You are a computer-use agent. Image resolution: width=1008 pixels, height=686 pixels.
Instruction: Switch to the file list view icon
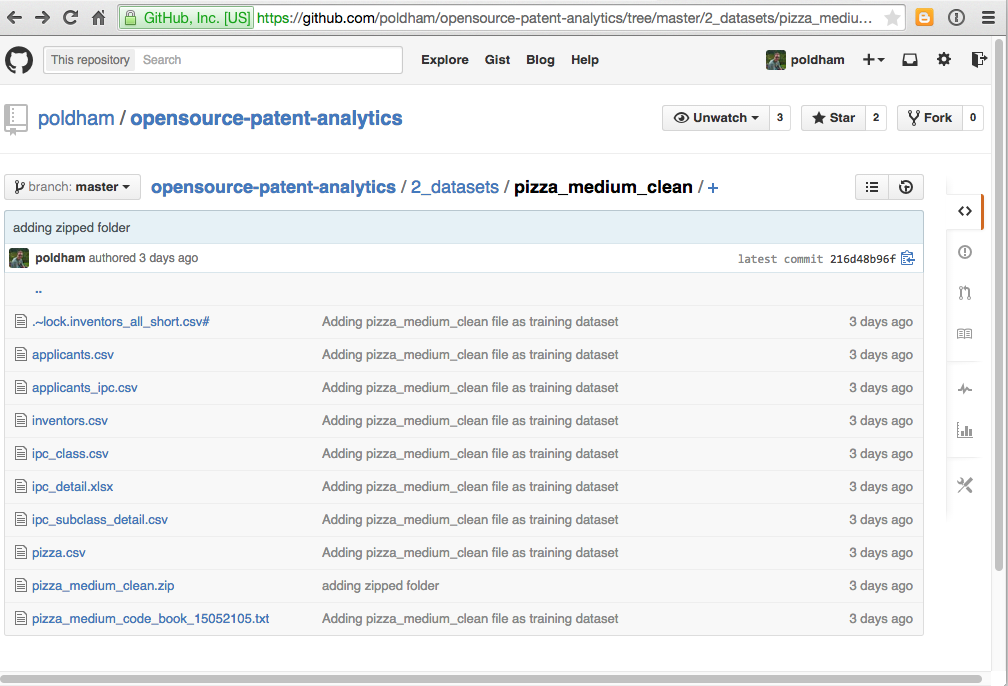click(x=872, y=187)
